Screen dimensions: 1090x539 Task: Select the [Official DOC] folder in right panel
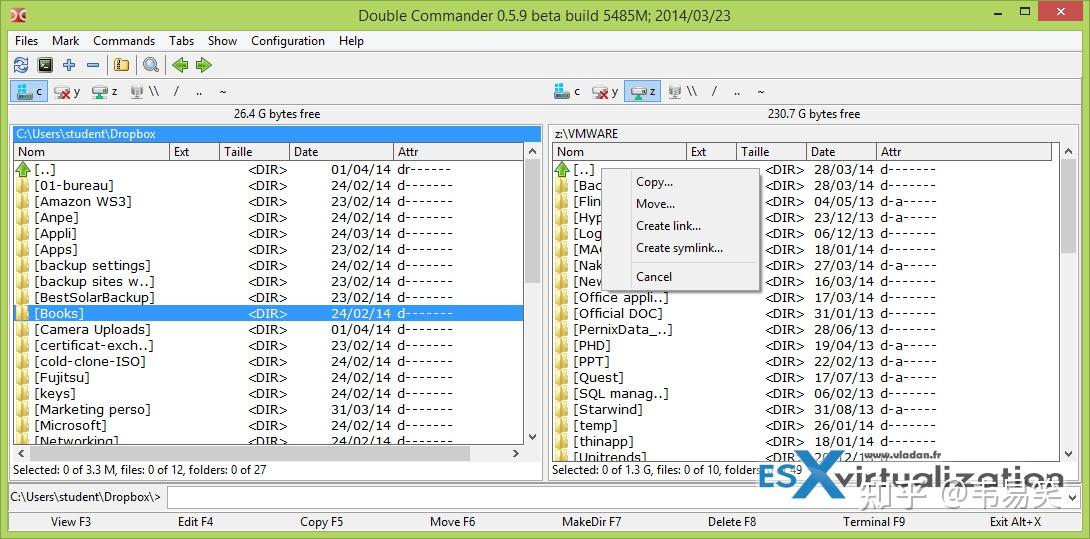pyautogui.click(x=806, y=314)
